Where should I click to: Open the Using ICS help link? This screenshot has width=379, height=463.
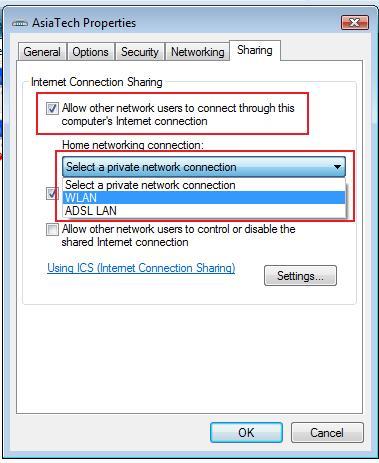pos(141,268)
